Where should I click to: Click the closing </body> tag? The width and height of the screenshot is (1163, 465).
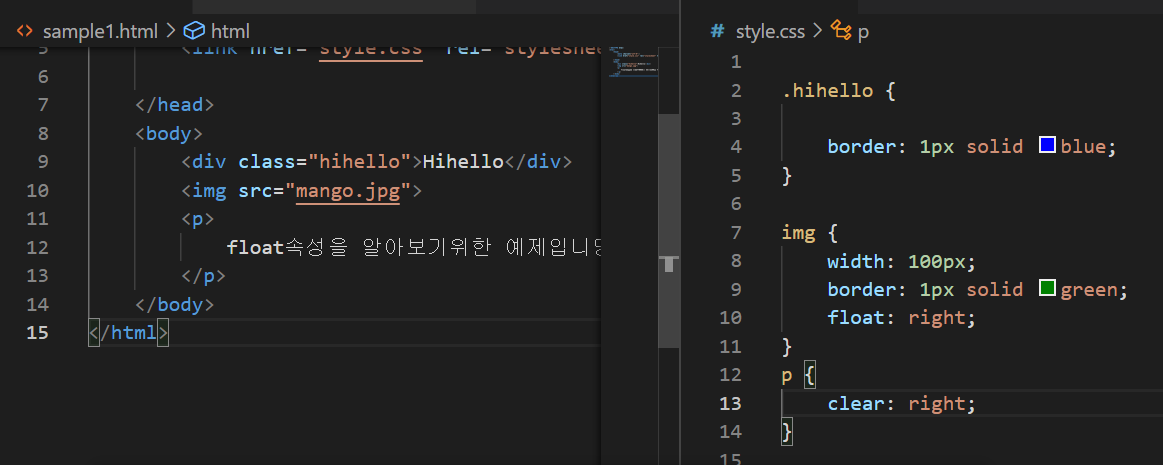[x=174, y=305]
